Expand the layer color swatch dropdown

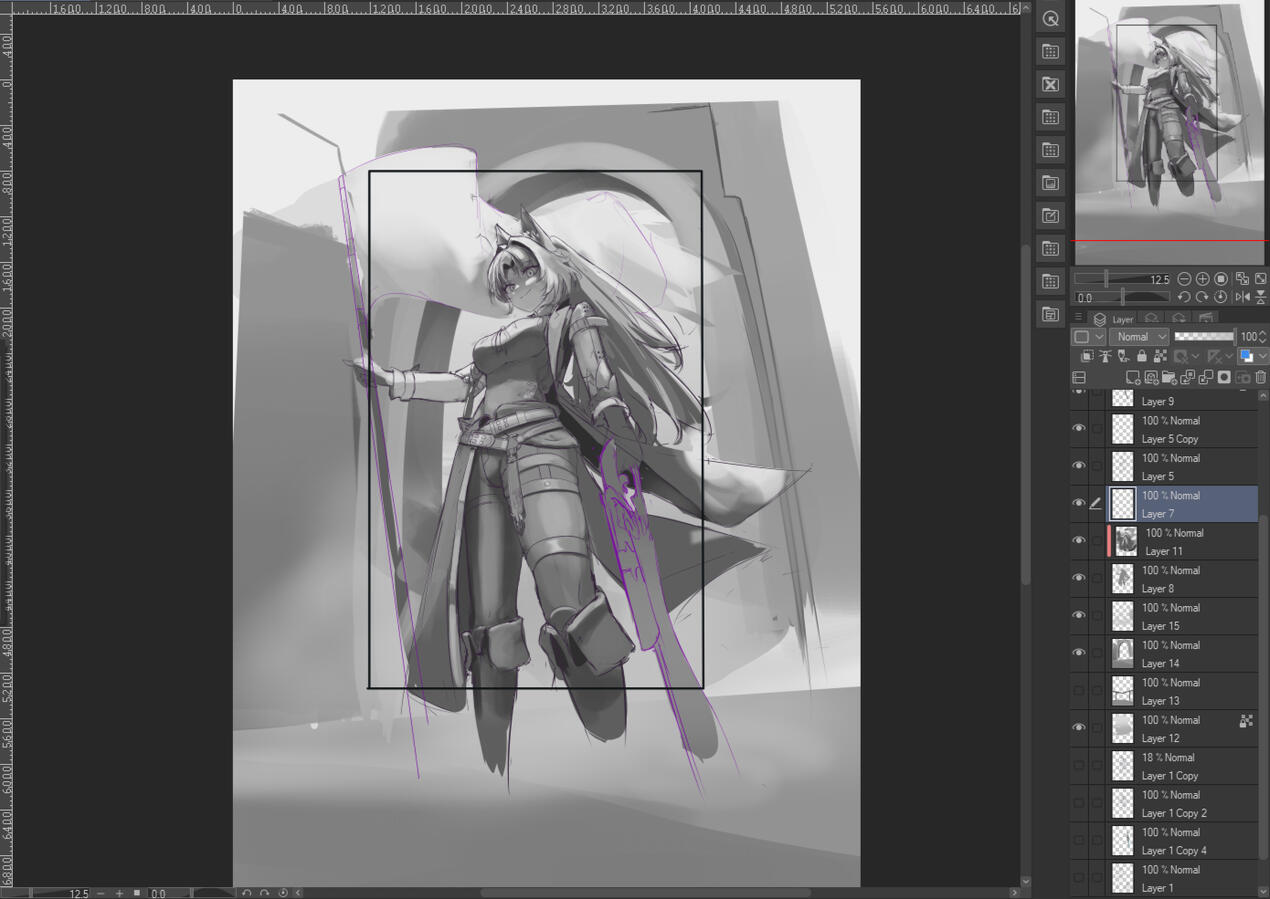(x=1262, y=355)
